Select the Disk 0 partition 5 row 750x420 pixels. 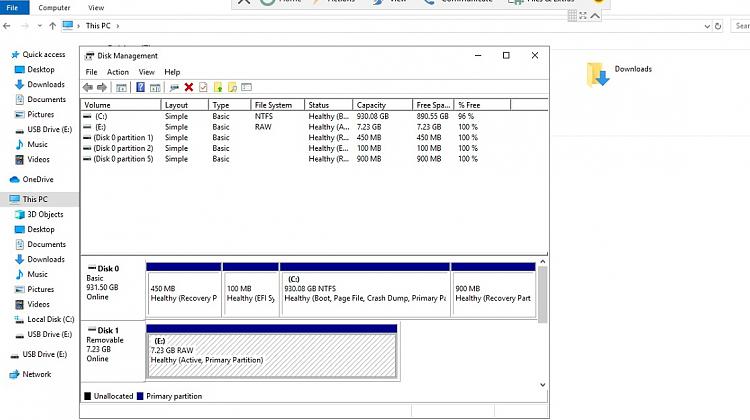[x=314, y=159]
